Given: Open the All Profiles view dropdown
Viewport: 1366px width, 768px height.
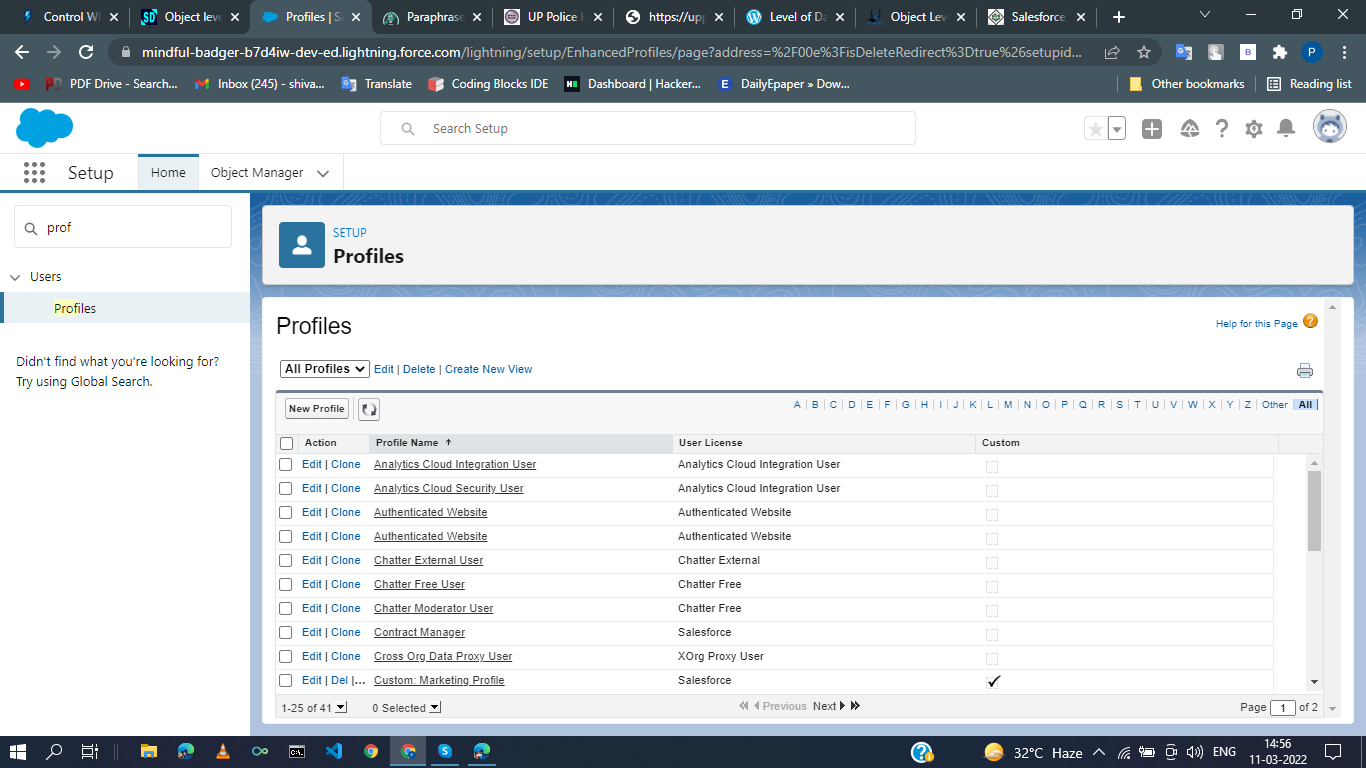Looking at the screenshot, I should tap(325, 369).
